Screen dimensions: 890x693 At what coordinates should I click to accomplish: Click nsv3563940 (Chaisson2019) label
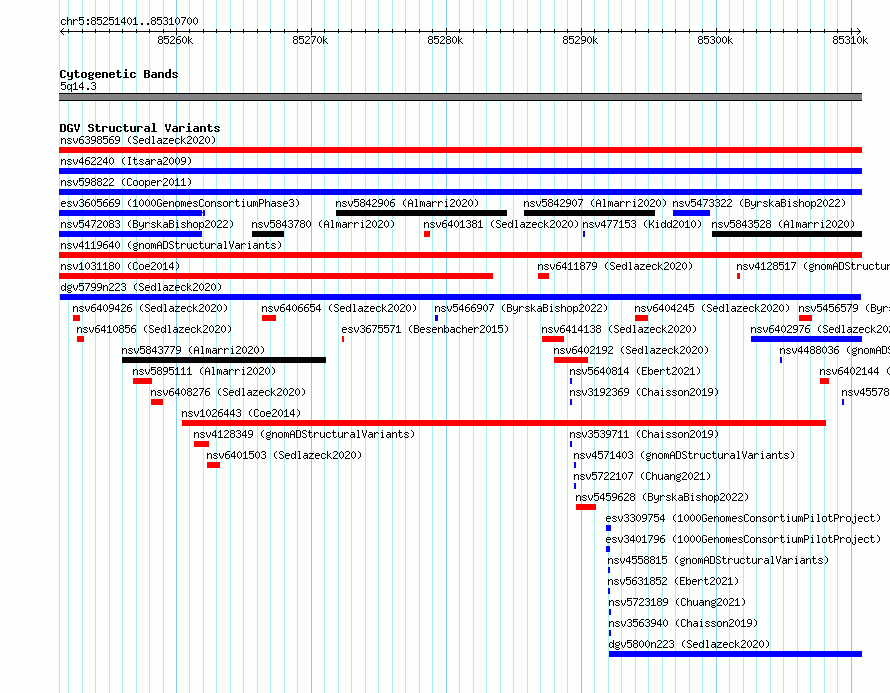(x=683, y=623)
